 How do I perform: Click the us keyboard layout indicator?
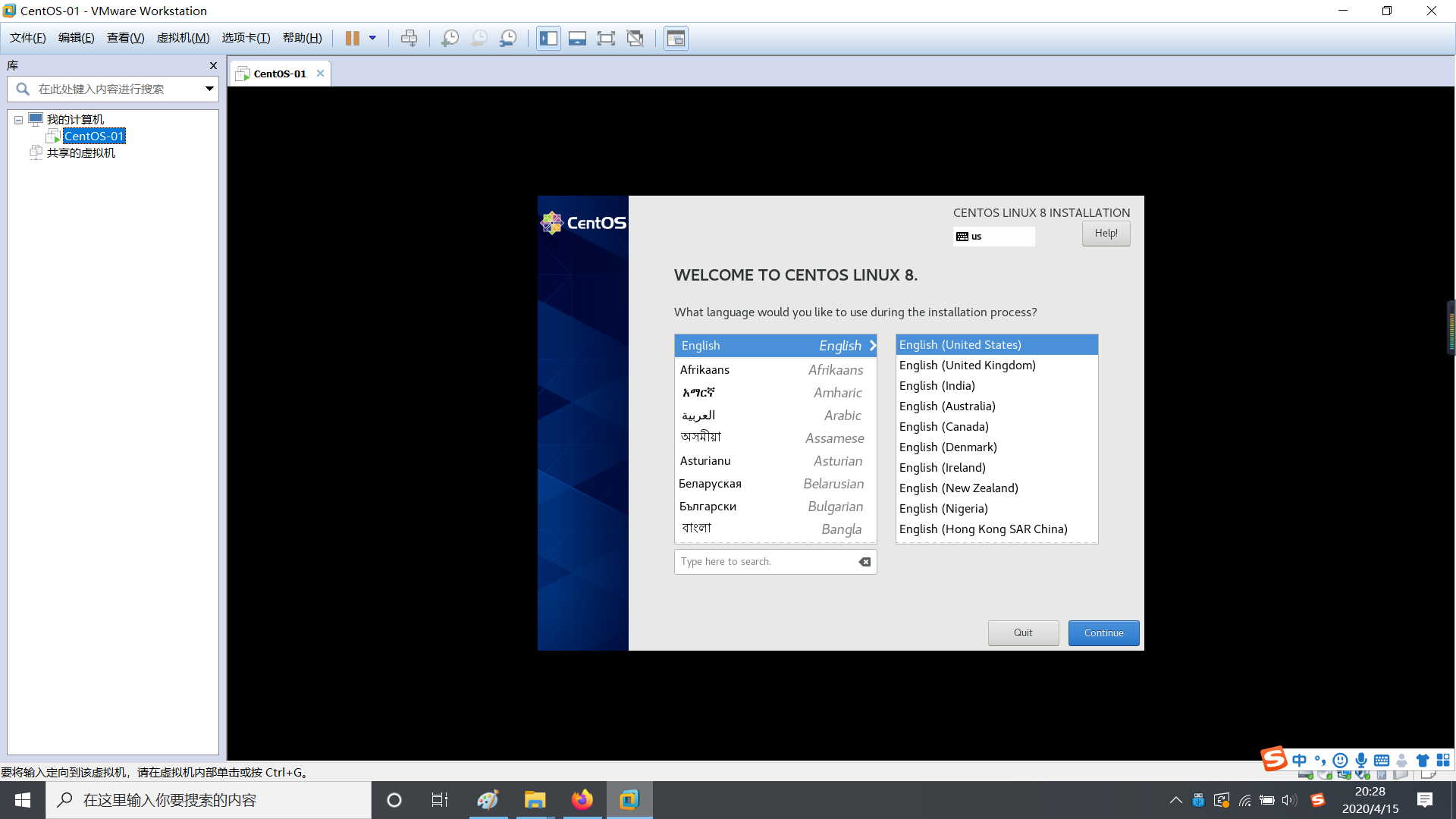click(x=993, y=237)
